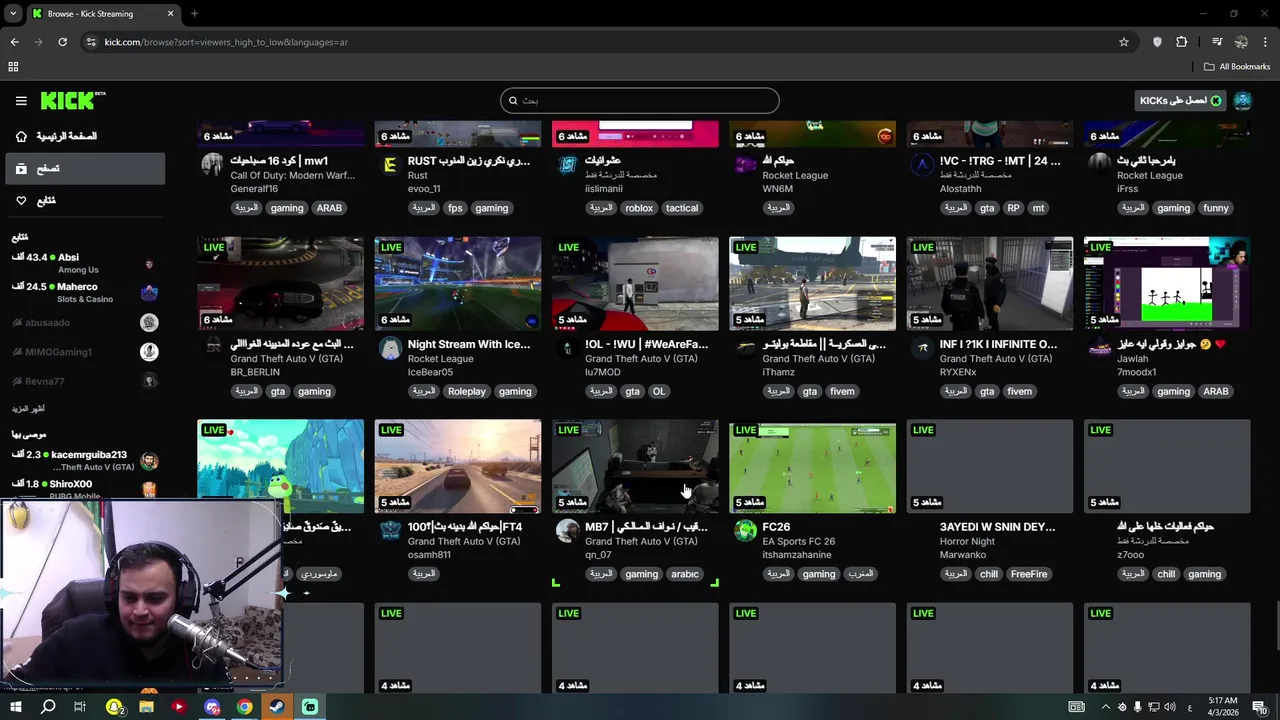Open browser extensions puzzle icon
This screenshot has height=720, width=1280.
tap(1181, 42)
